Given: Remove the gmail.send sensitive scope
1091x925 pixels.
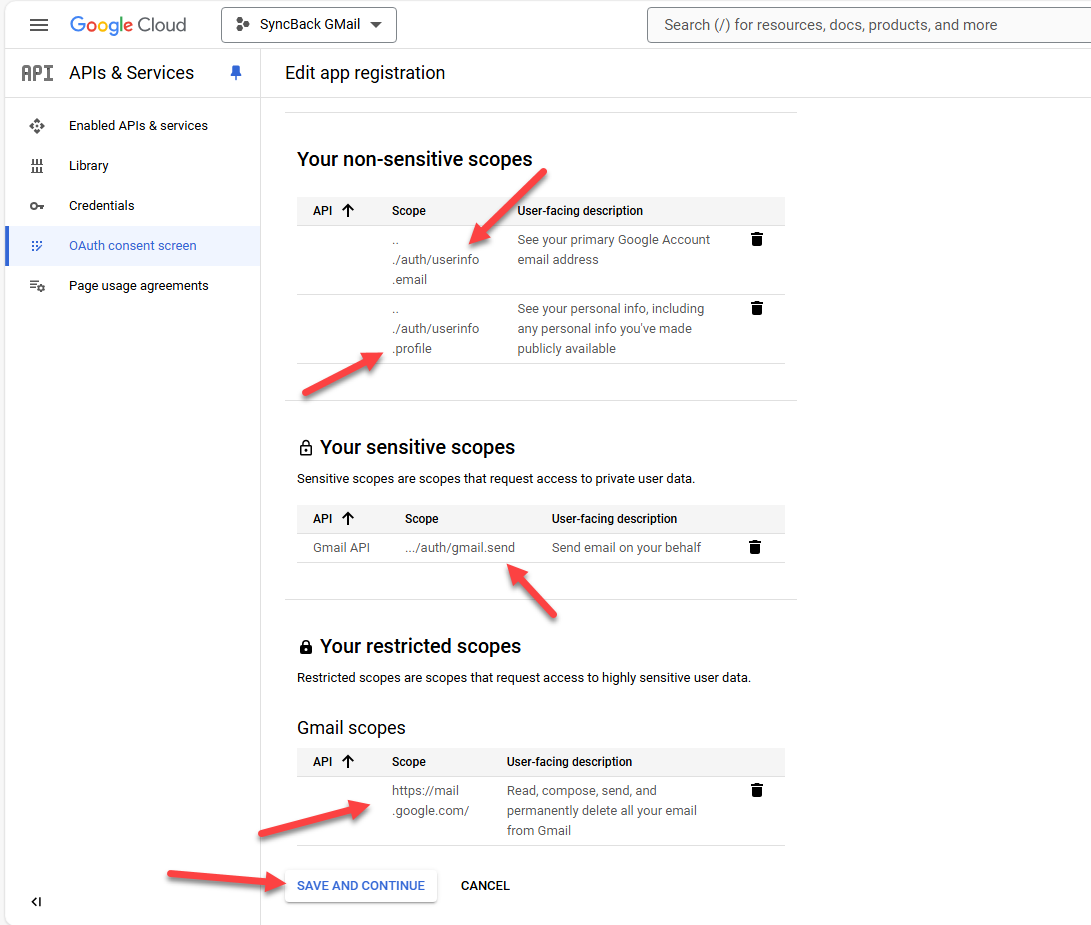Looking at the screenshot, I should pyautogui.click(x=755, y=547).
